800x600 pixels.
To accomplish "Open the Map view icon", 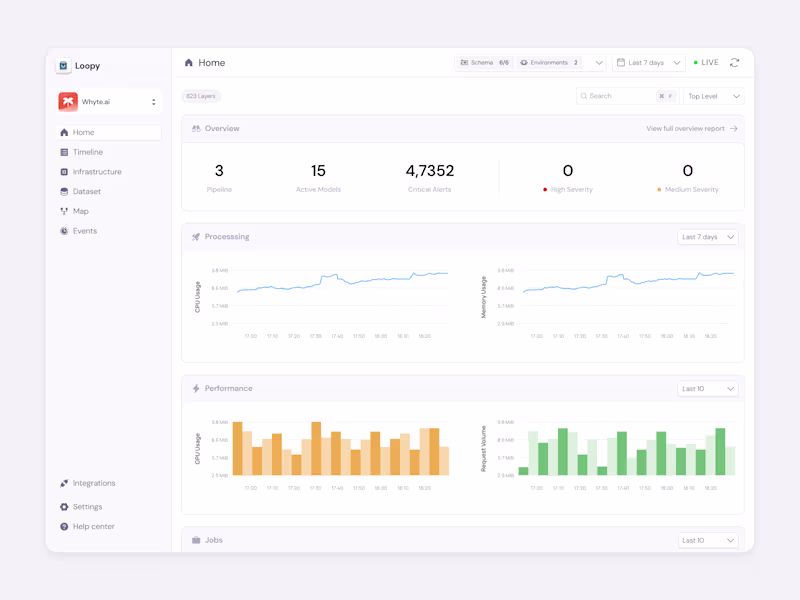I will (65, 211).
